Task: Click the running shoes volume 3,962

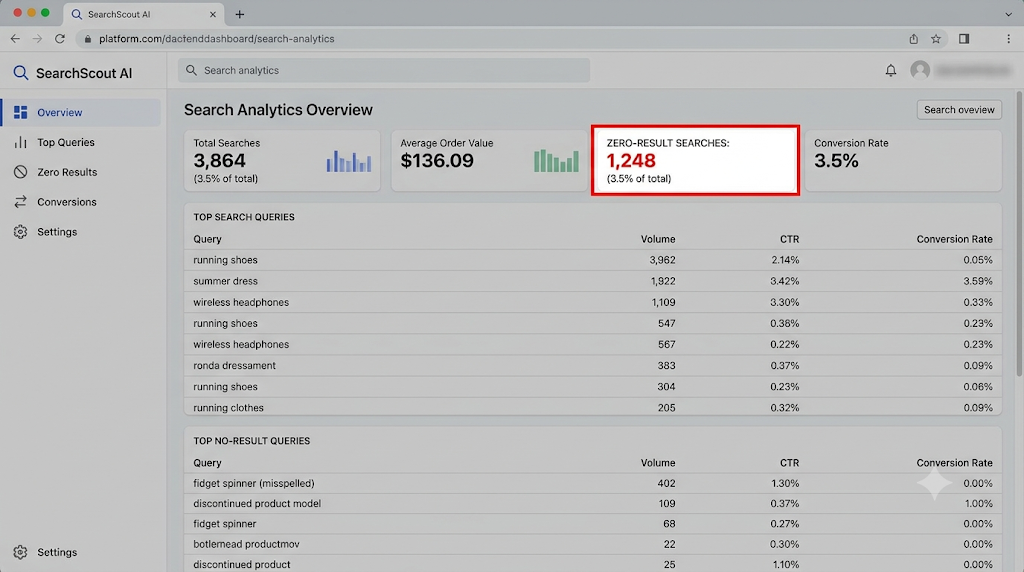Action: pos(662,260)
